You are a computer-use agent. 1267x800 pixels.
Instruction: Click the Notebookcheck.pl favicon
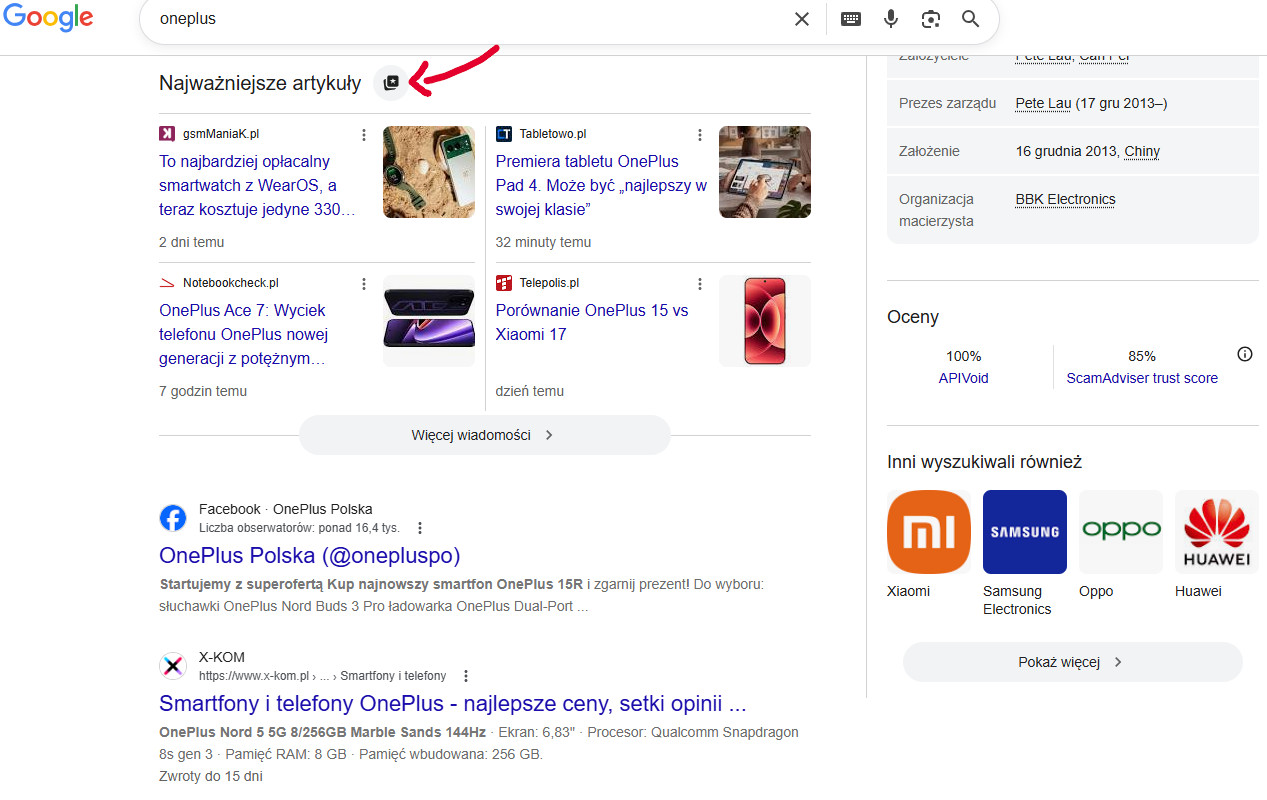coord(167,283)
